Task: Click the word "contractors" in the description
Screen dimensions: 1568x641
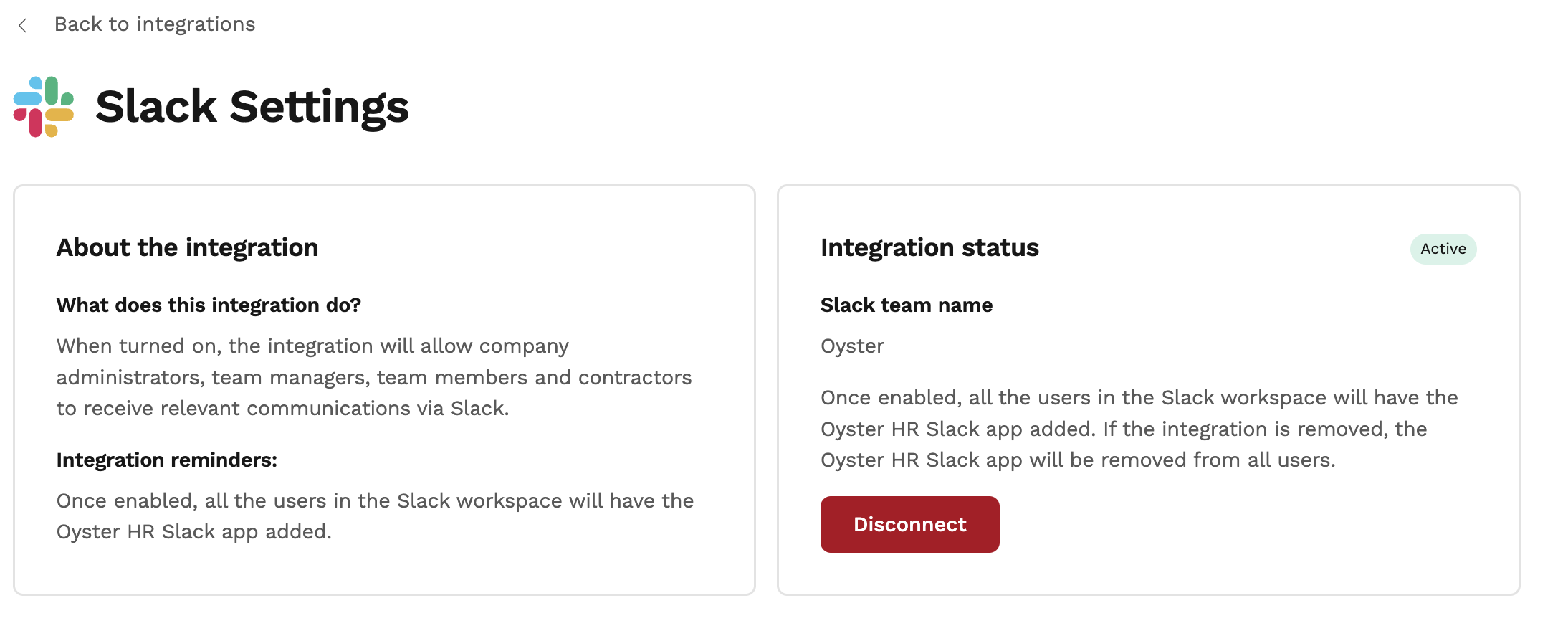Action: pos(635,378)
